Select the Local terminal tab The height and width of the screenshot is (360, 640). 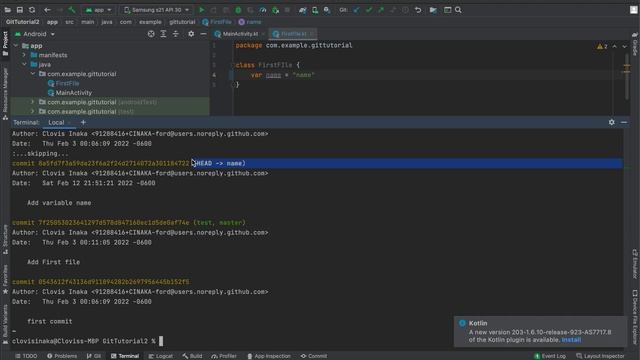(56, 122)
